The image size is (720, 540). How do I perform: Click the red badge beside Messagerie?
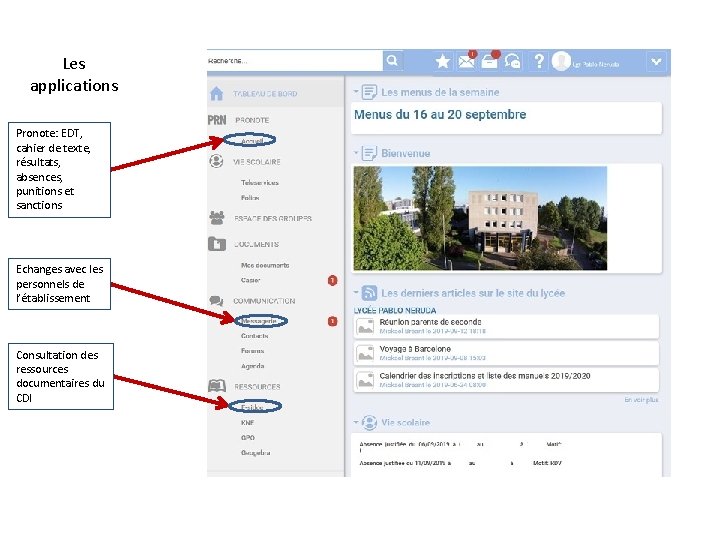pyautogui.click(x=332, y=321)
